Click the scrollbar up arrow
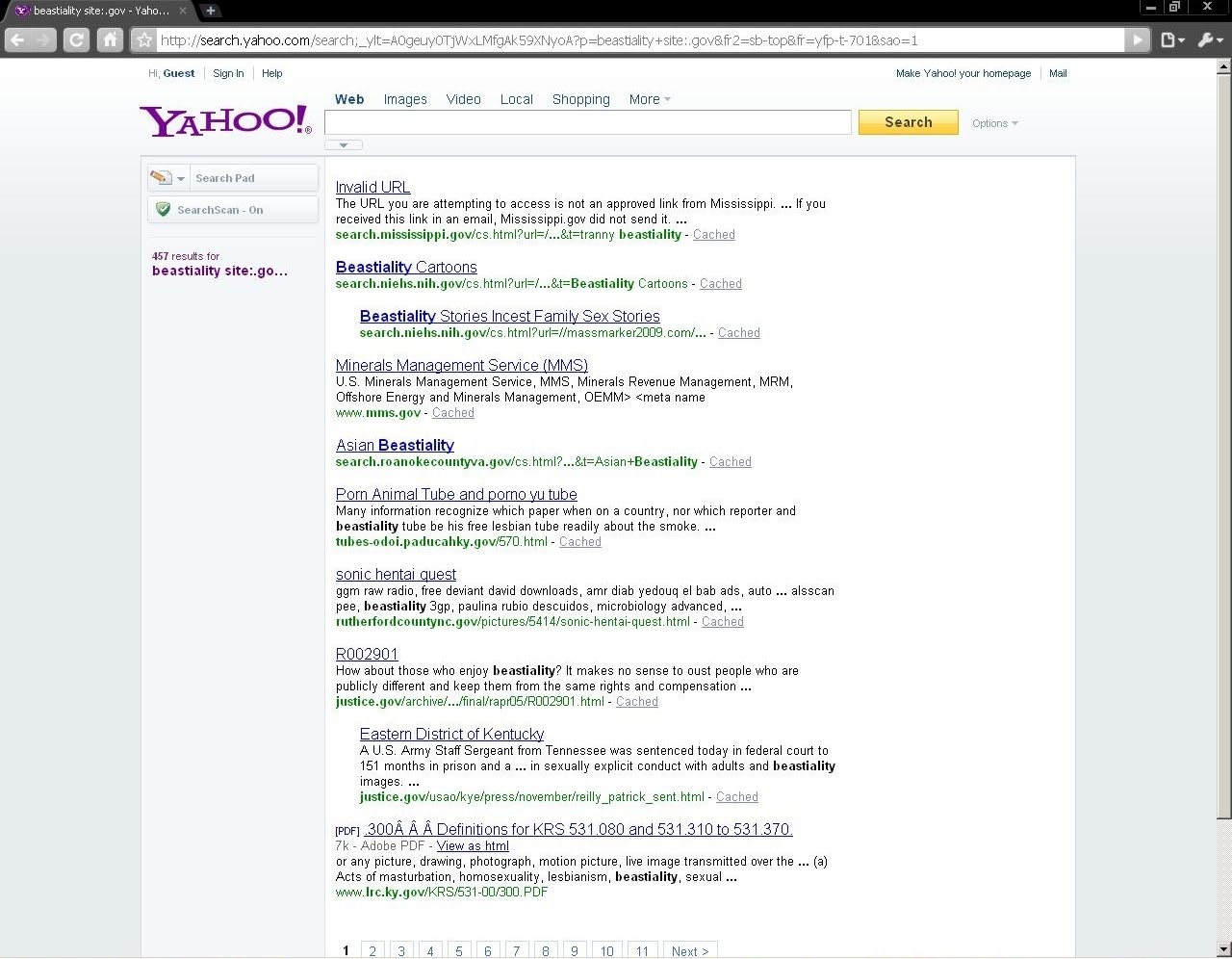Viewport: 1232px width, 959px height. pyautogui.click(x=1223, y=66)
